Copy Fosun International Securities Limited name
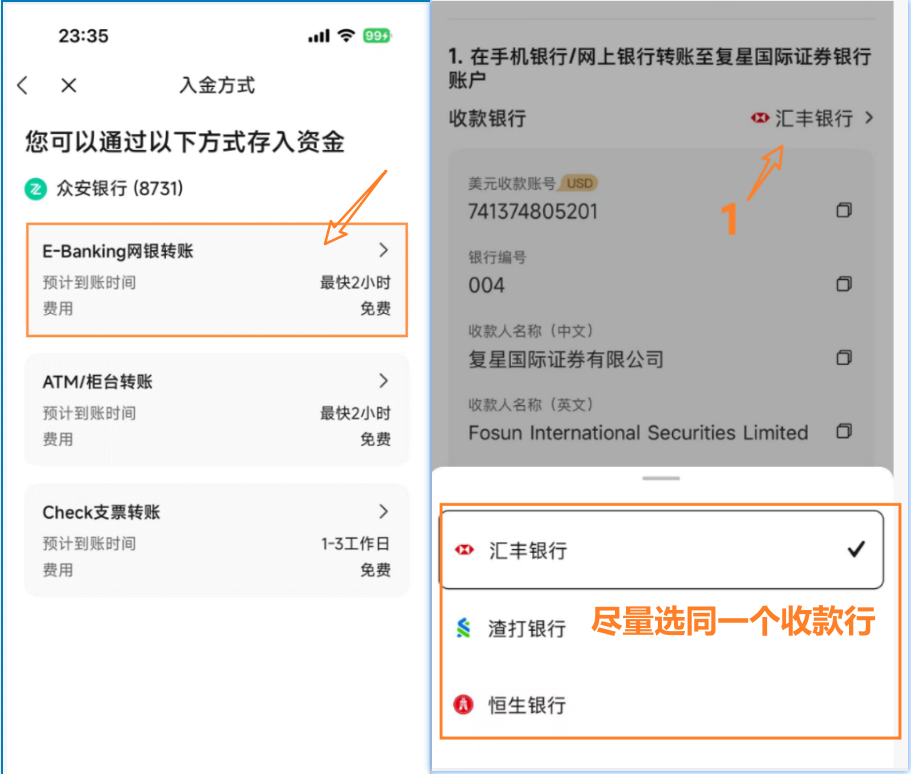The width and height of the screenshot is (911, 774). 844,431
